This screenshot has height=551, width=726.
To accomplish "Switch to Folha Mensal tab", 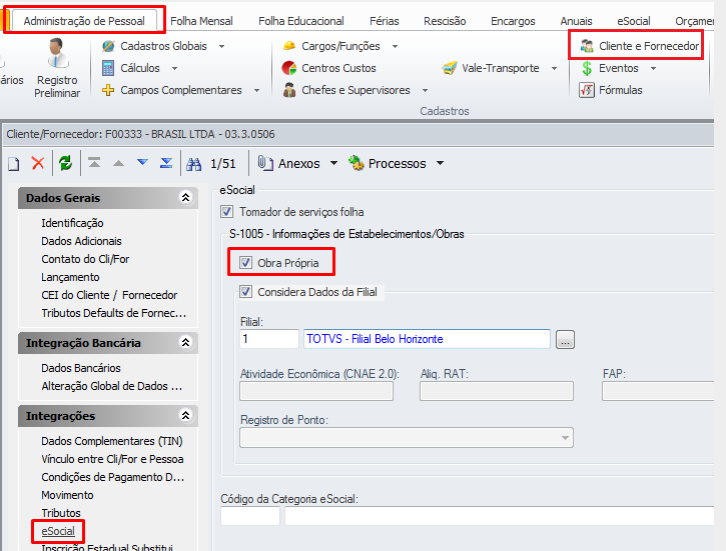I will tap(201, 21).
